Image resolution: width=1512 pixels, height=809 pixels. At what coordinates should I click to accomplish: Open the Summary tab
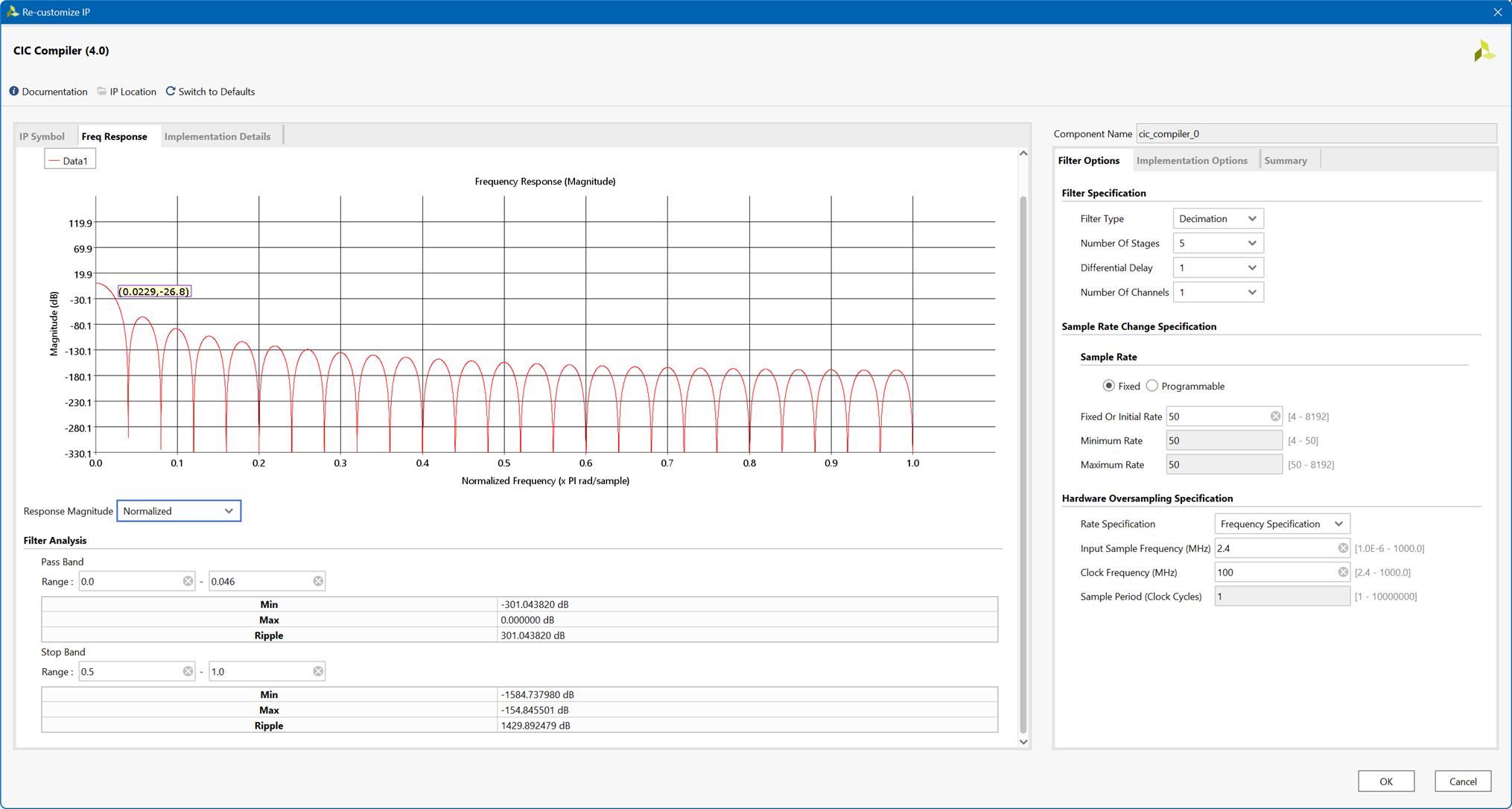pyautogui.click(x=1286, y=160)
